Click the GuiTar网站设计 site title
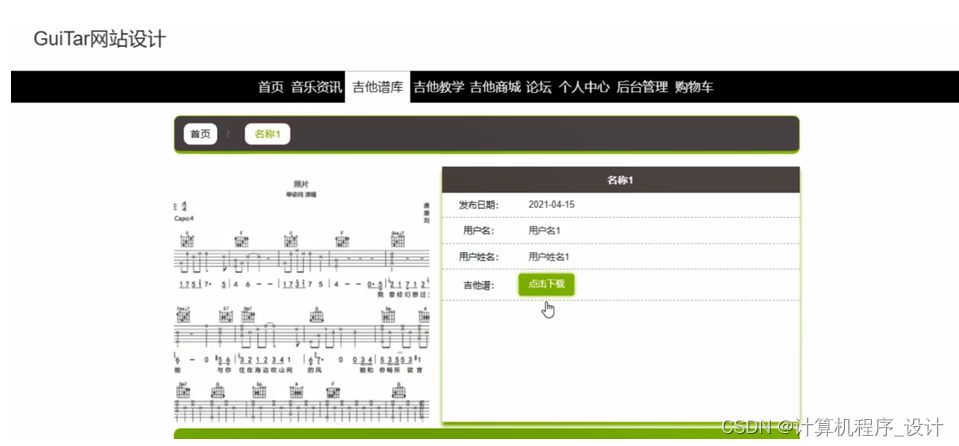Viewport: 959px width, 446px height. 100,39
